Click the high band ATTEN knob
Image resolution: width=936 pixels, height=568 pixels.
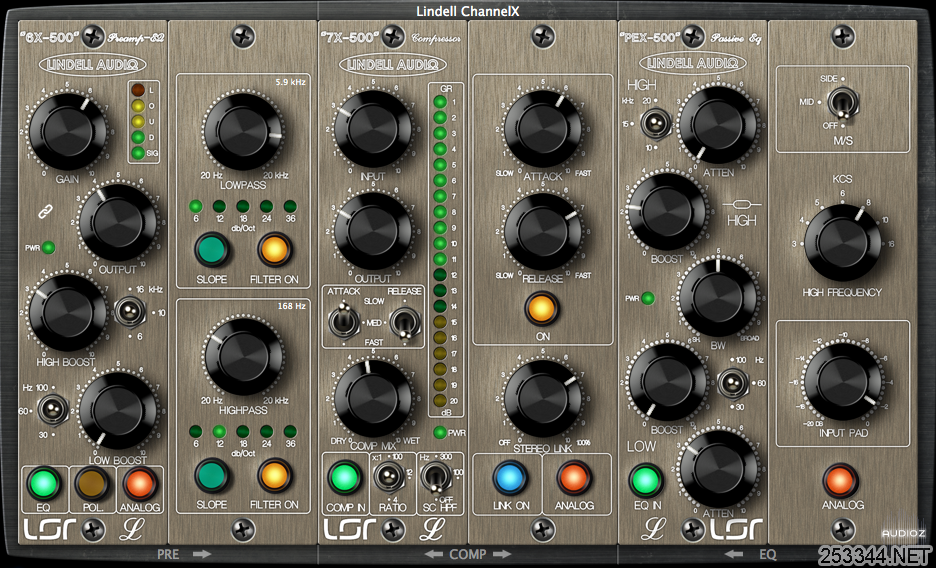tap(718, 124)
